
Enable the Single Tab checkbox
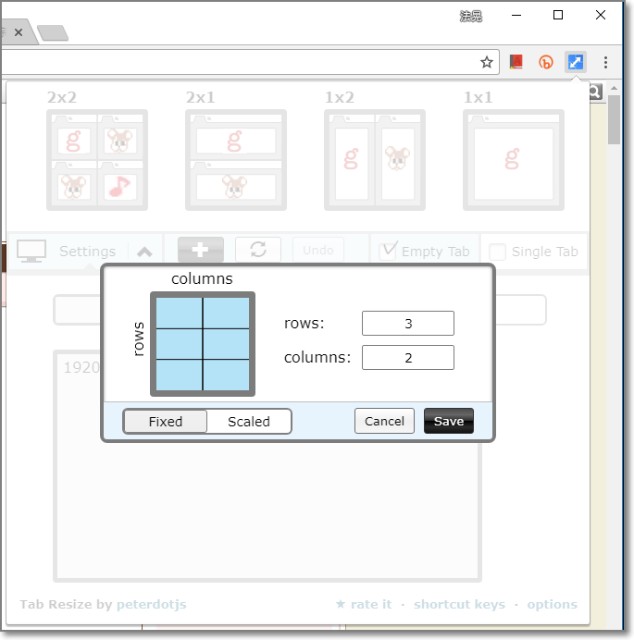click(x=497, y=252)
